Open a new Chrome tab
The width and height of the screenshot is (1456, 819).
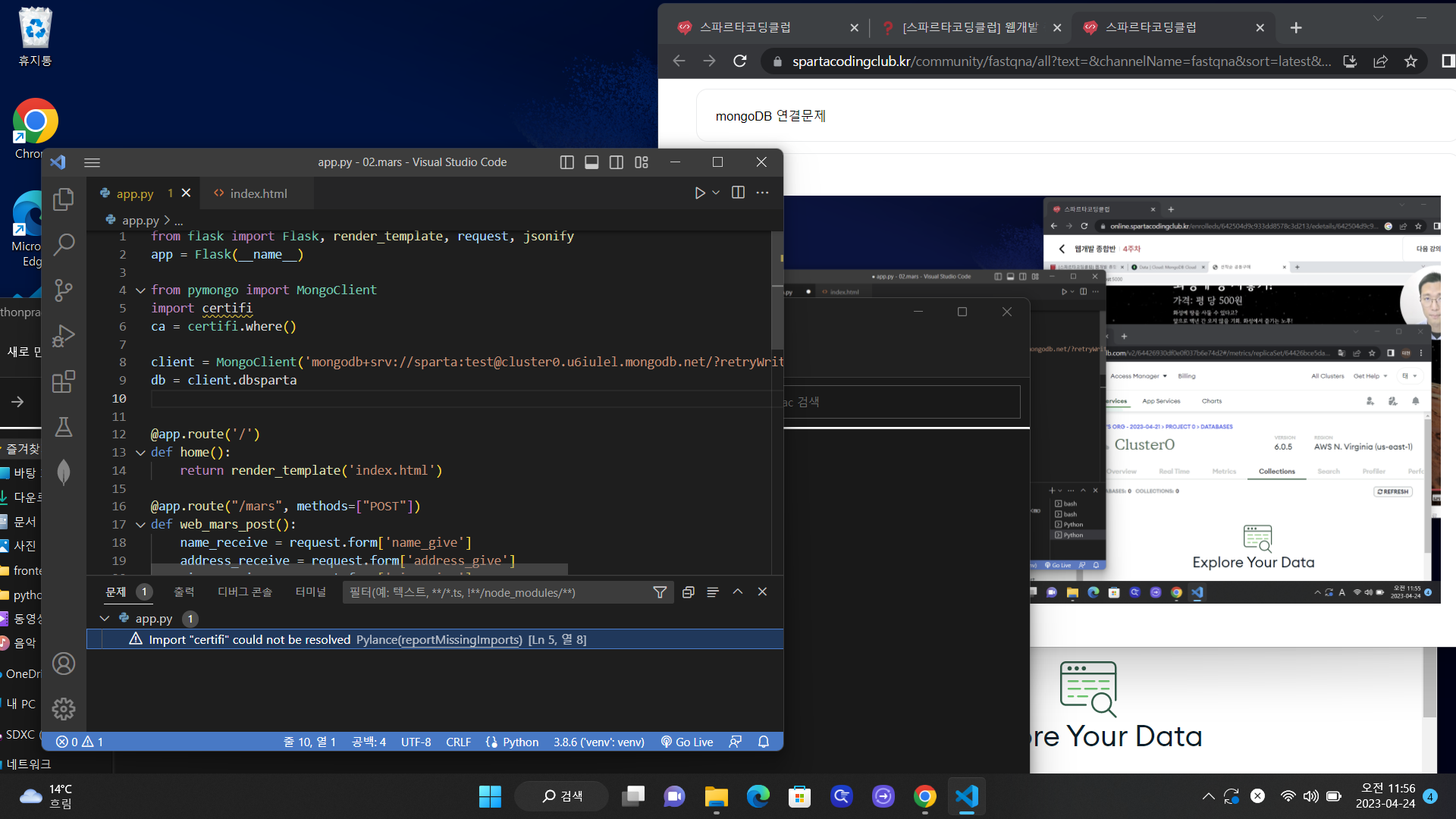(1296, 27)
